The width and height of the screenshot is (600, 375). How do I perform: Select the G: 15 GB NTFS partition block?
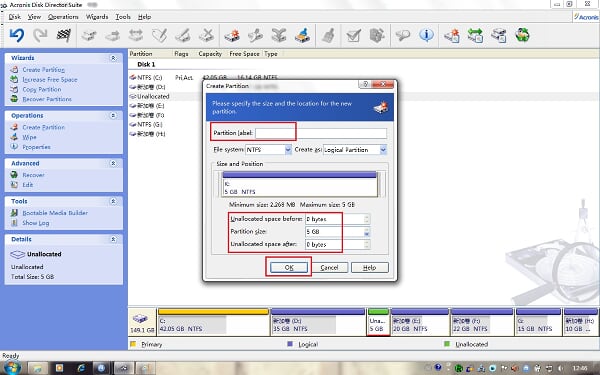click(x=538, y=322)
